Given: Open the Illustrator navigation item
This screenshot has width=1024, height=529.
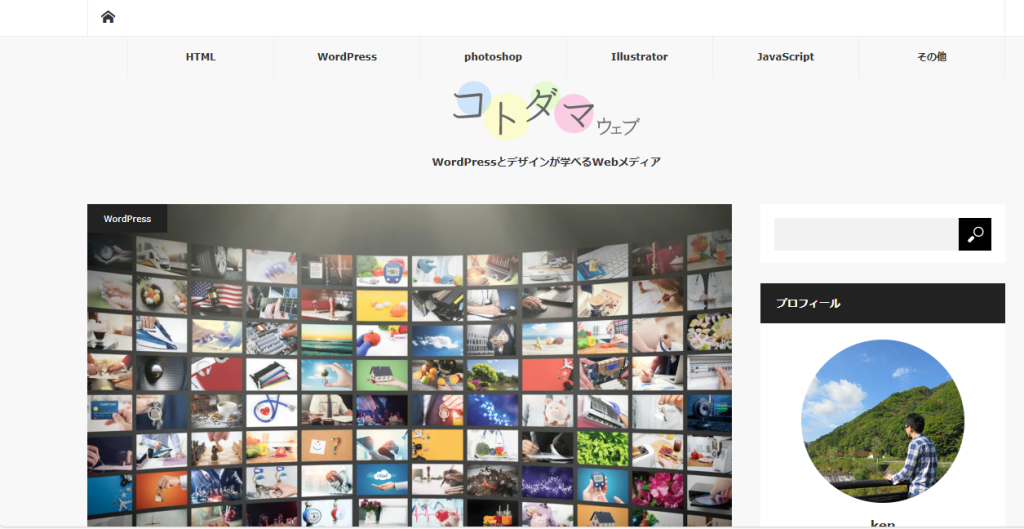Looking at the screenshot, I should click(x=639, y=57).
